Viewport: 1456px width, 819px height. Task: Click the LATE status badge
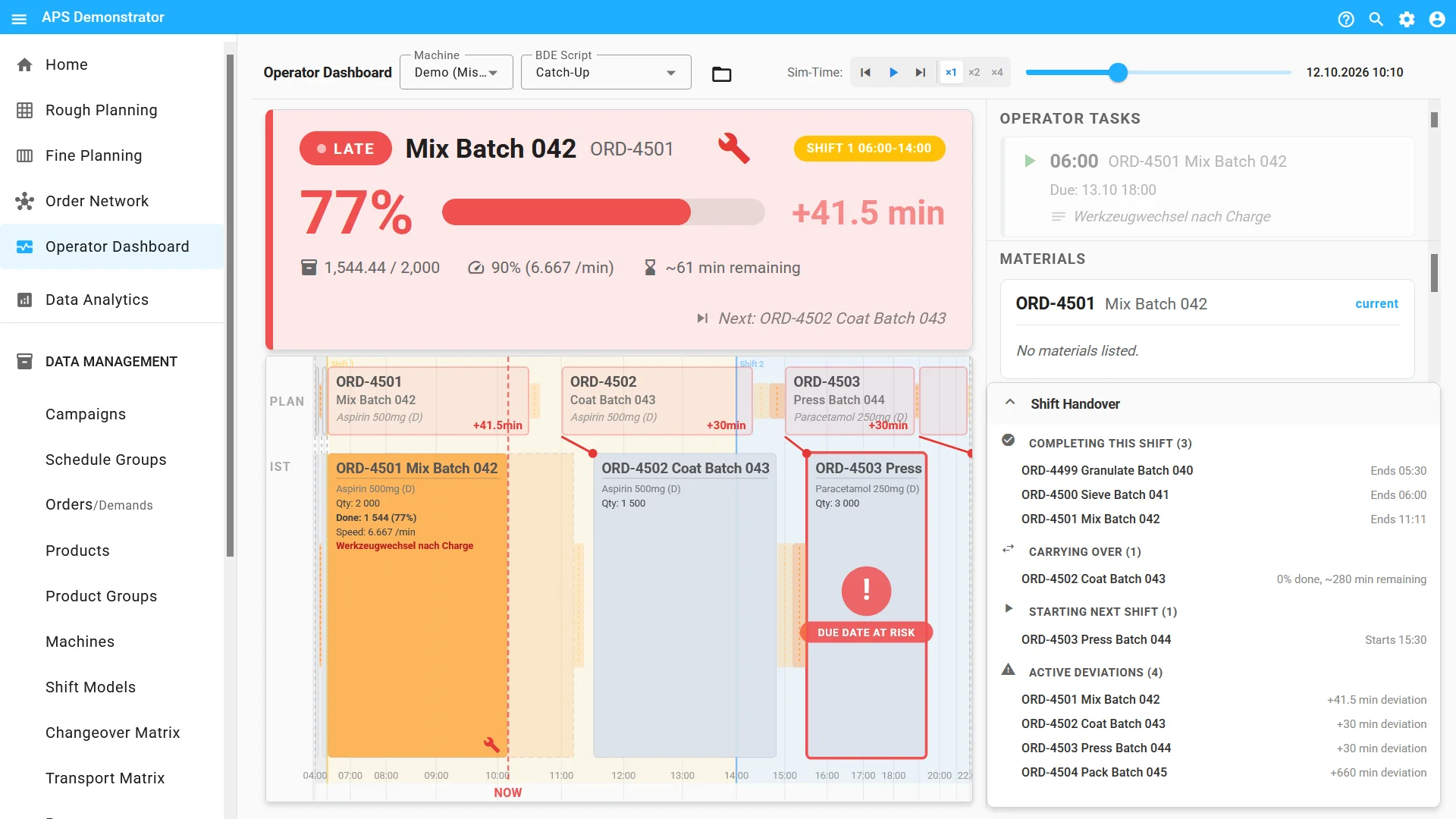coord(346,149)
